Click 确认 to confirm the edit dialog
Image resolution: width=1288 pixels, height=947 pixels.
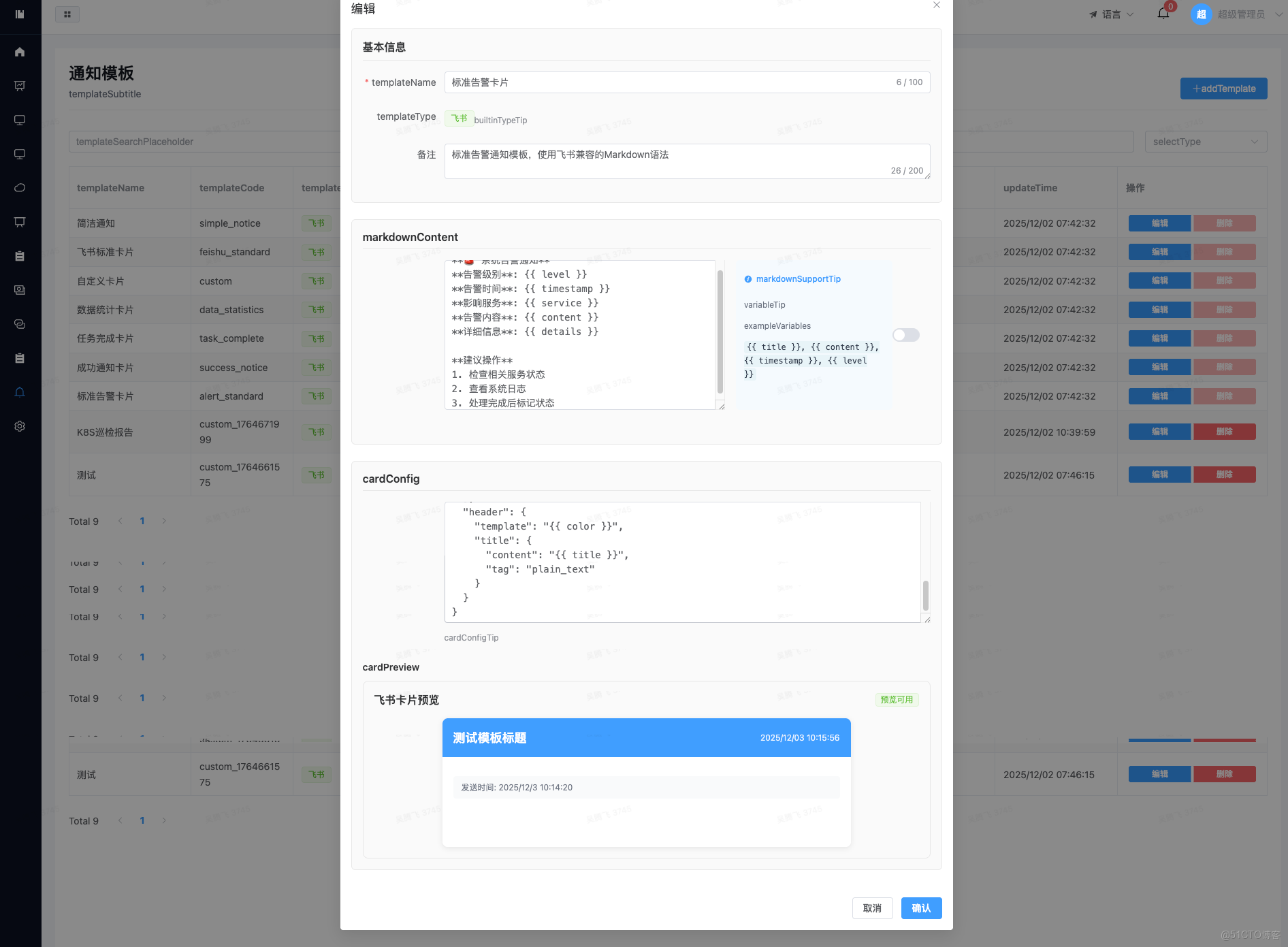click(x=921, y=908)
